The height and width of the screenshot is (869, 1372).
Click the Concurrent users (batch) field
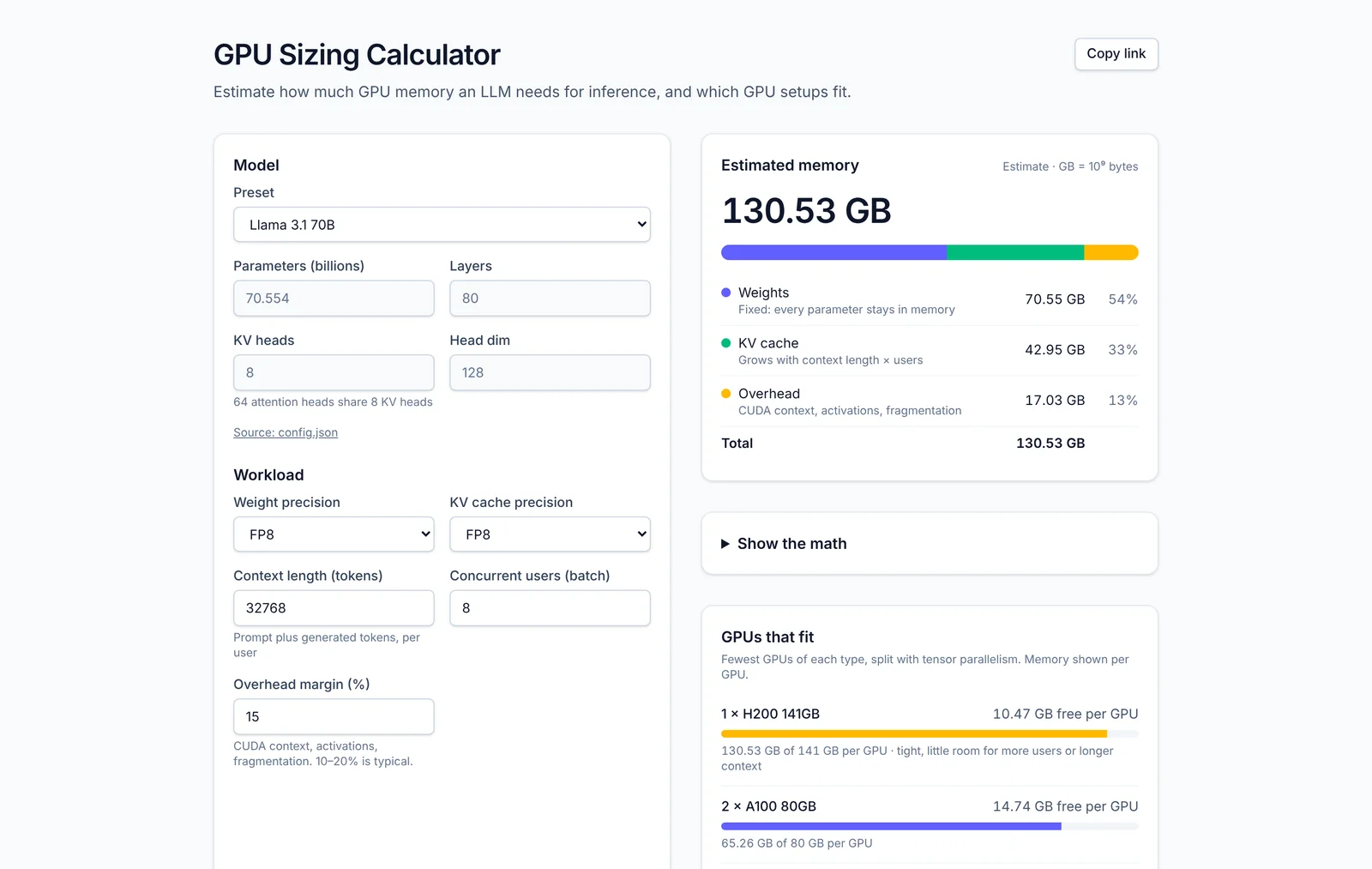[550, 608]
